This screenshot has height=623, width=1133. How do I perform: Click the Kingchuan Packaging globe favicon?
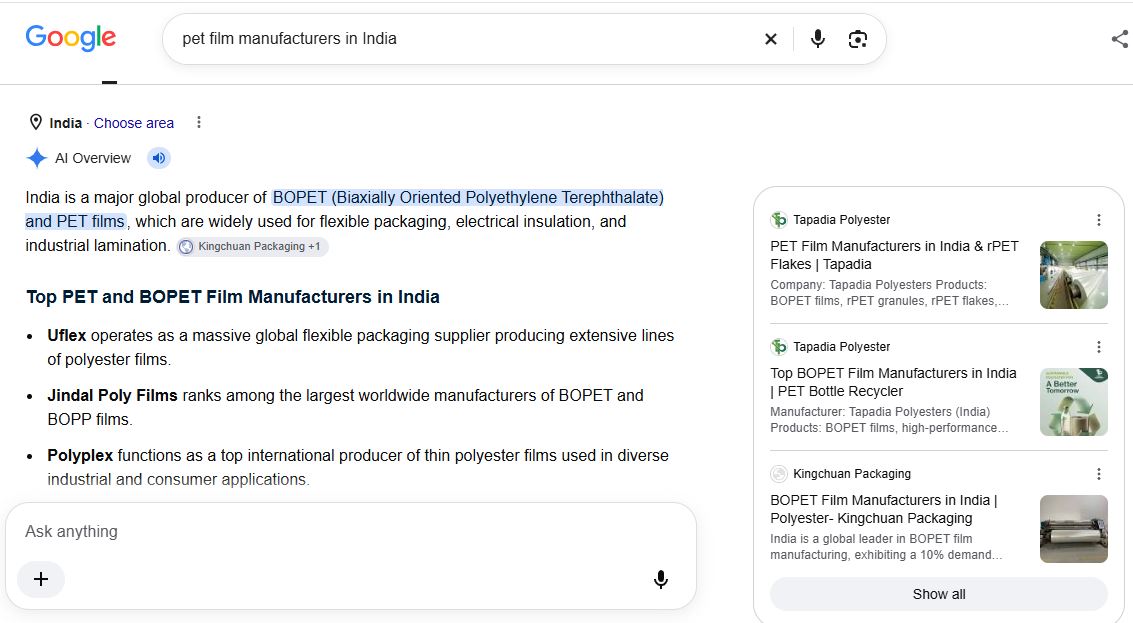(x=779, y=474)
